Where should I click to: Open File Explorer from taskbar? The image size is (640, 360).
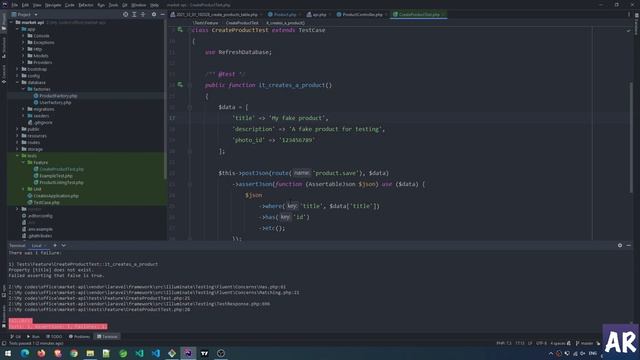pyautogui.click(x=90, y=353)
